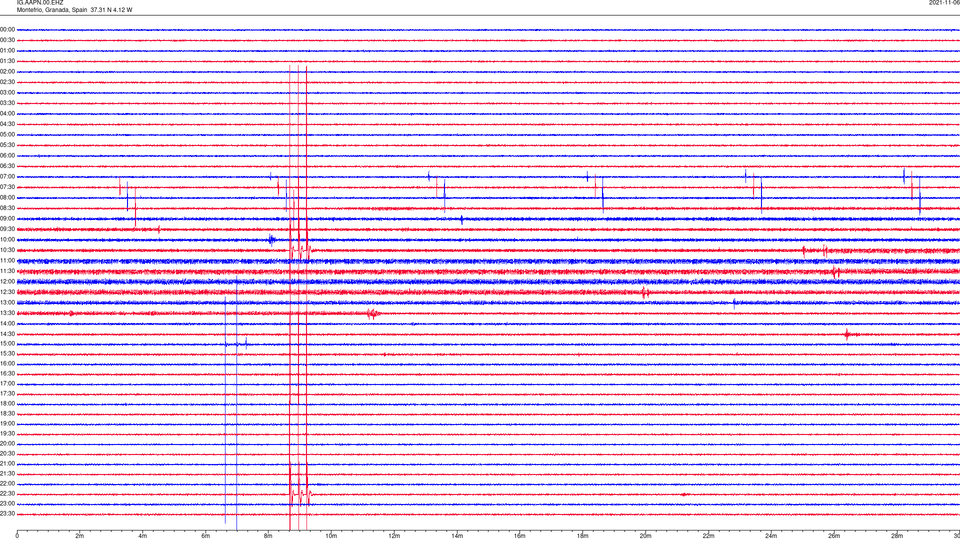960x540 pixels.
Task: Click the station code IG.AAPN.00.EHZ
Action: [40, 2]
